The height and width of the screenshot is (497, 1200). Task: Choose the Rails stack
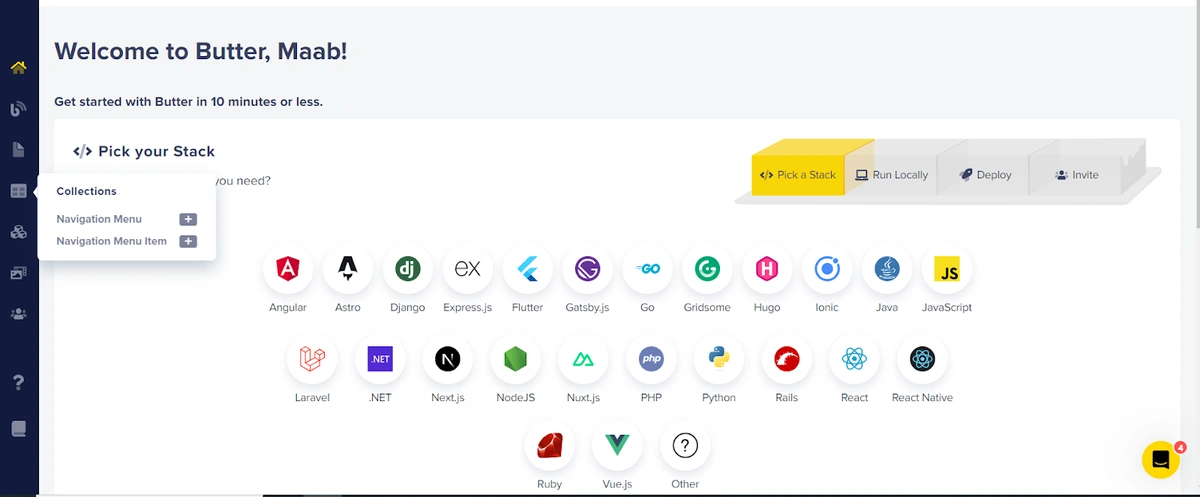tap(787, 359)
